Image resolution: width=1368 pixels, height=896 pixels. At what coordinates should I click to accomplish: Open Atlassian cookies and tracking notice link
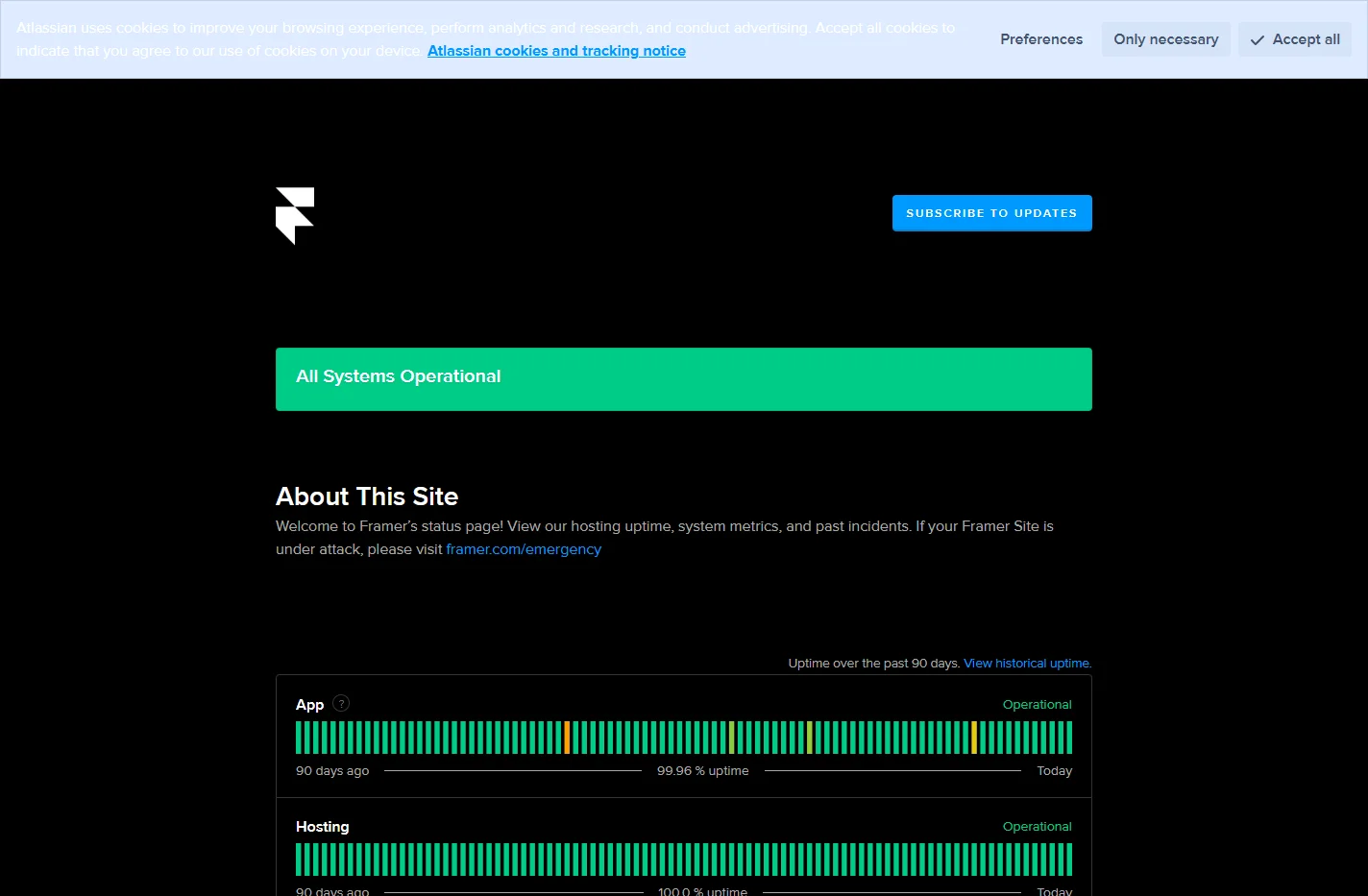pyautogui.click(x=556, y=51)
